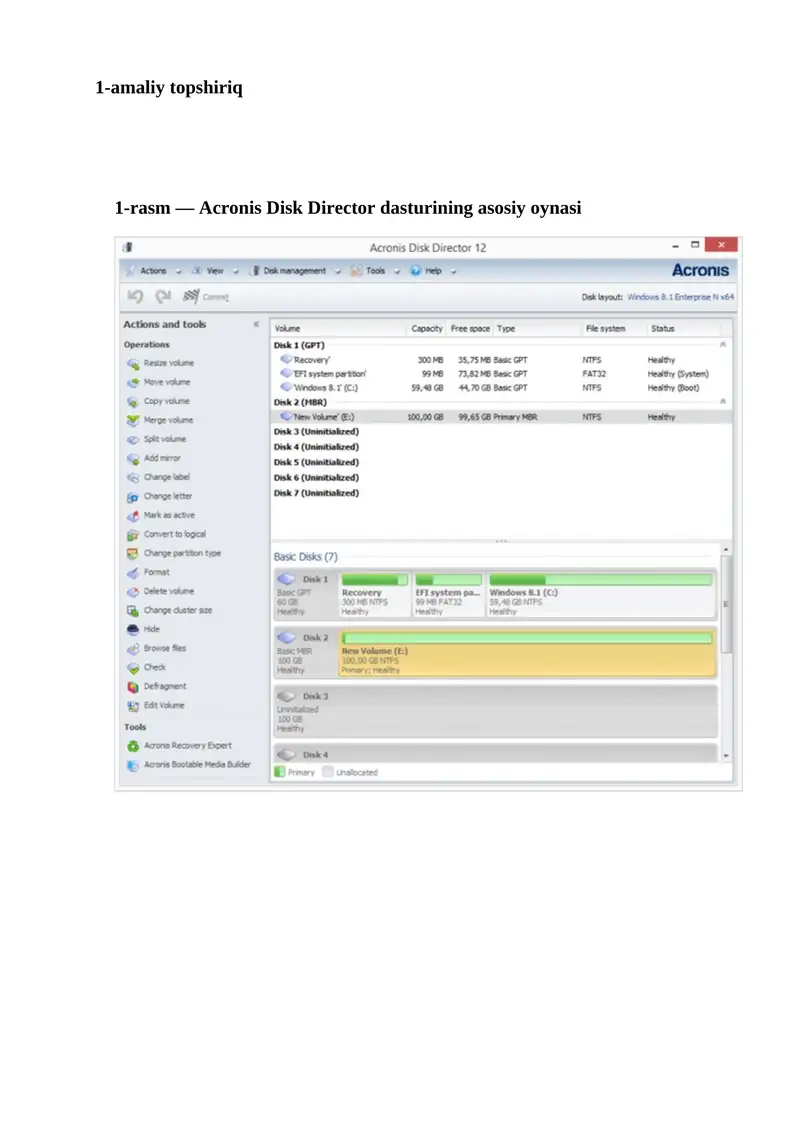Select Disk 3 (Uninitialized) in list
The height and width of the screenshot is (1131, 800).
[316, 431]
